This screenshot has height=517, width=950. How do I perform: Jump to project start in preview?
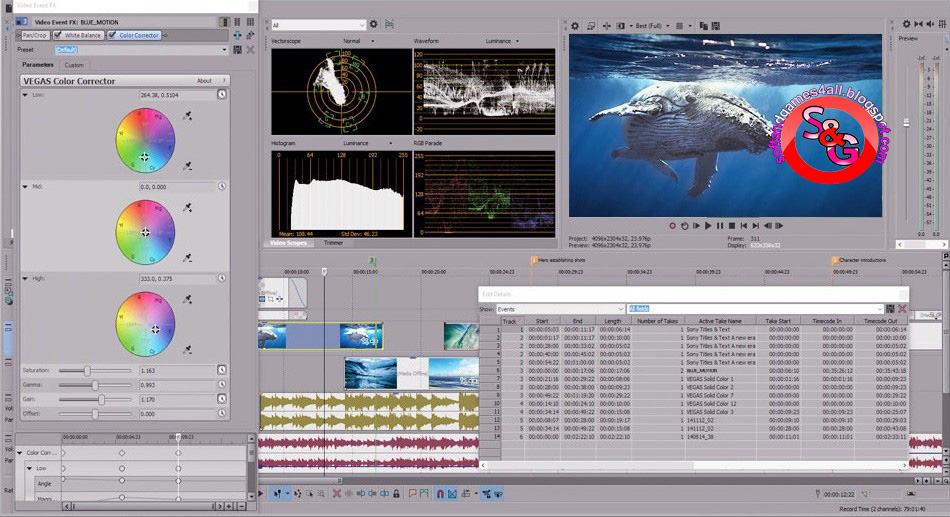[x=744, y=225]
